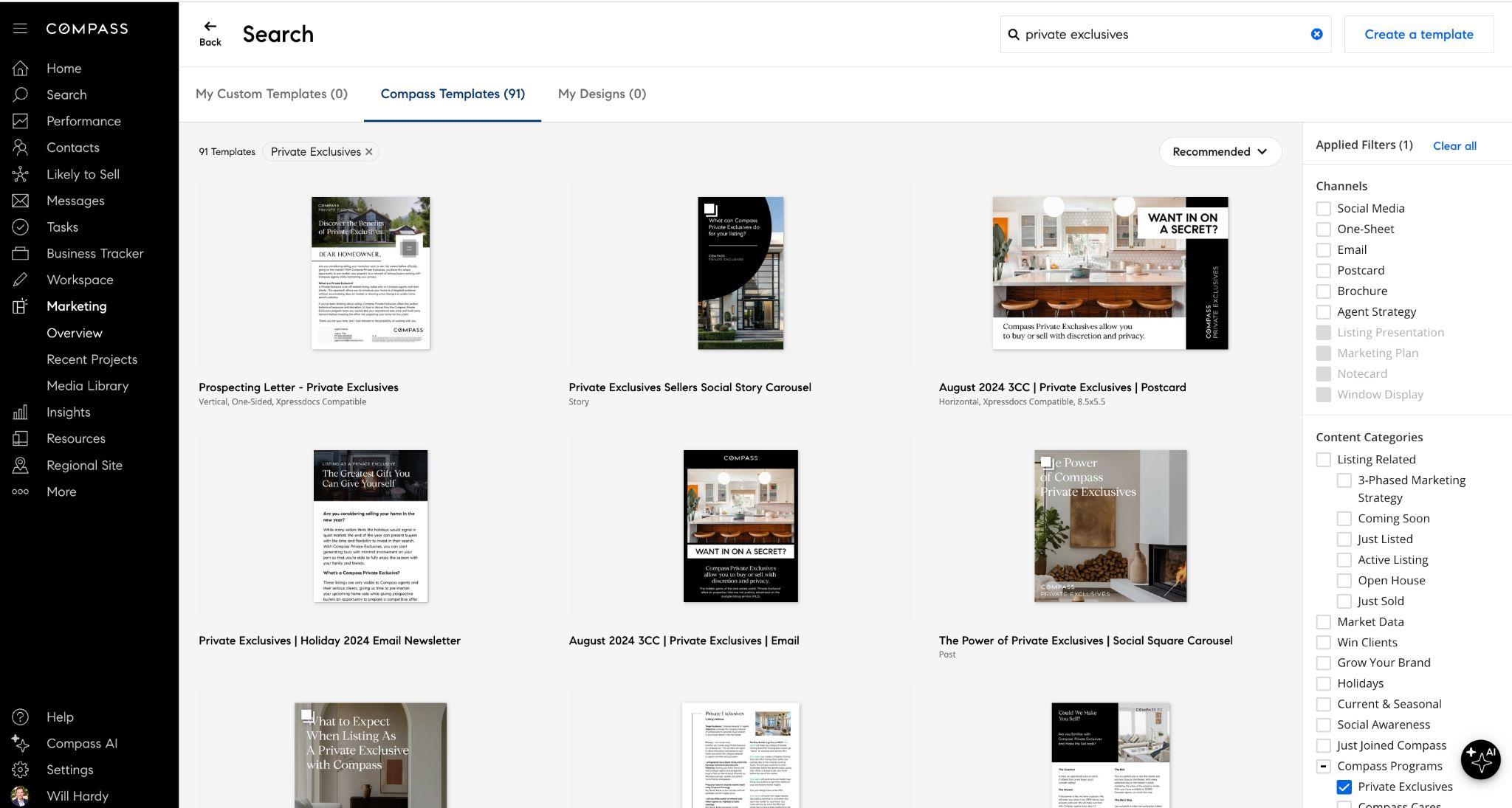The height and width of the screenshot is (808, 1512).
Task: Open Insights bar chart icon
Action: click(20, 412)
